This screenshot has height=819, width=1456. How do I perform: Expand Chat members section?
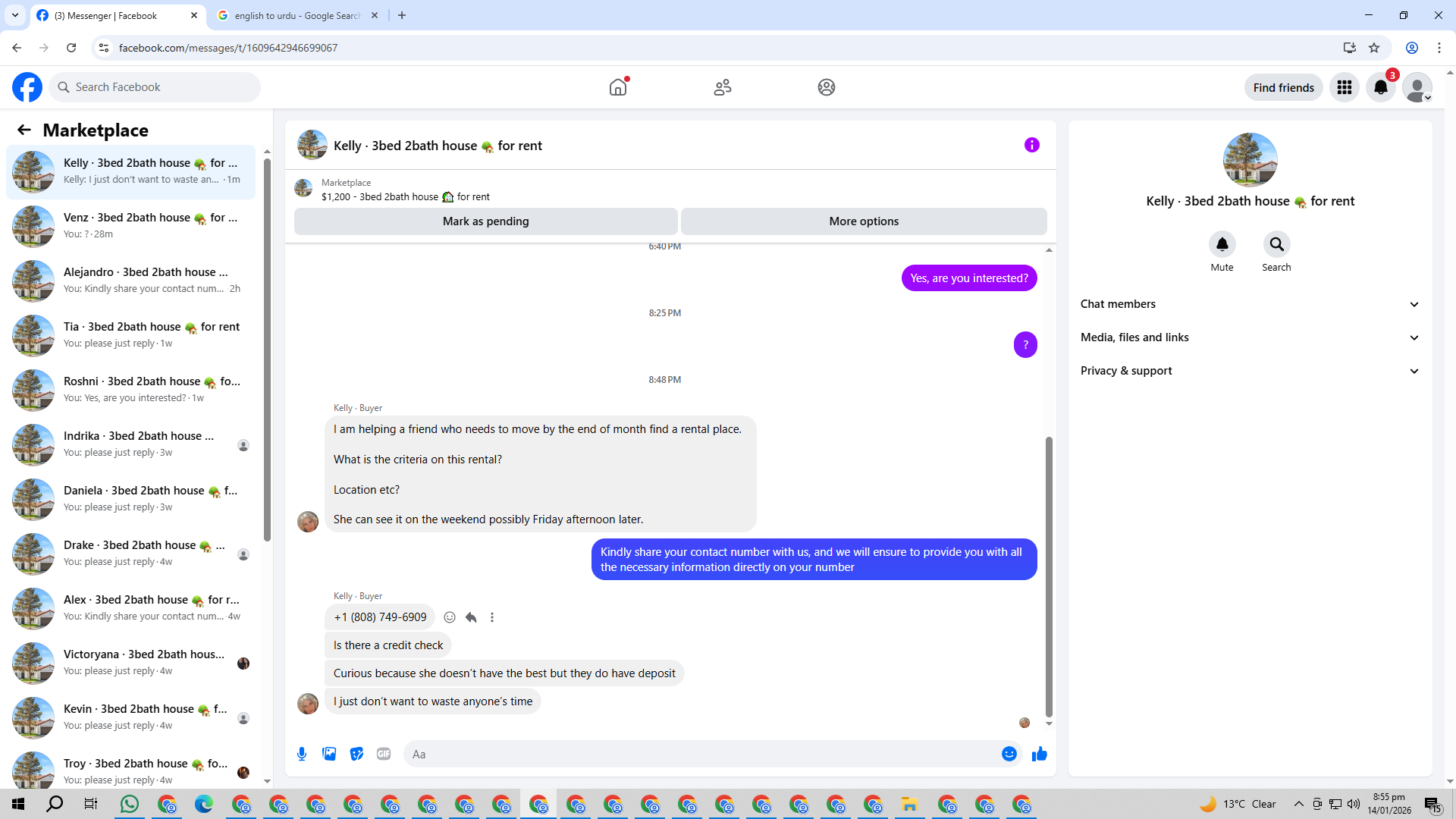point(1250,304)
